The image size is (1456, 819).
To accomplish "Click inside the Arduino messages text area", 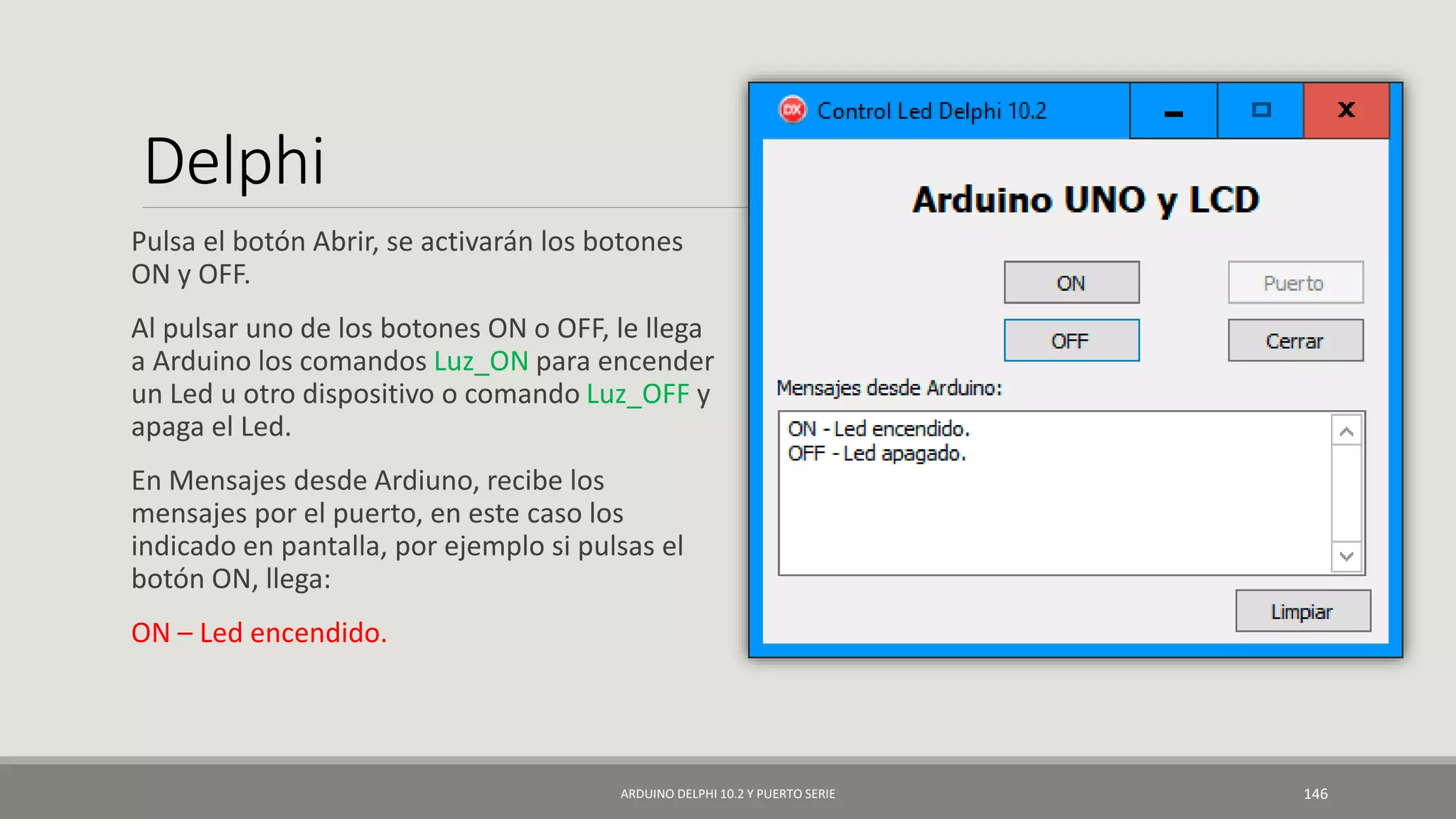I will pyautogui.click(x=1052, y=519).
